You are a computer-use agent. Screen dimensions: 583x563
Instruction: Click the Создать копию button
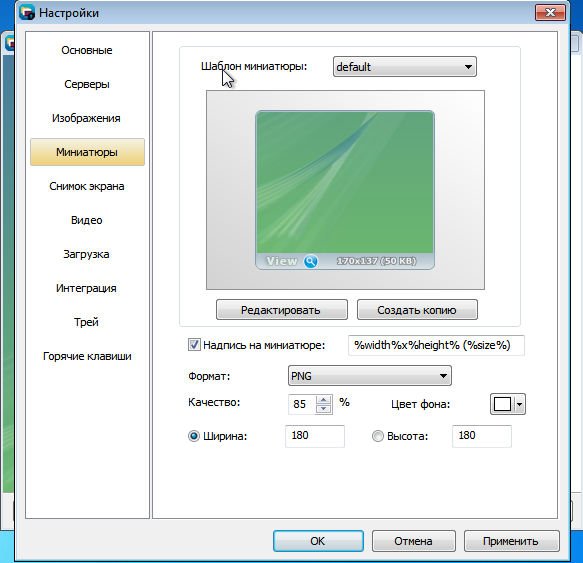(x=417, y=310)
